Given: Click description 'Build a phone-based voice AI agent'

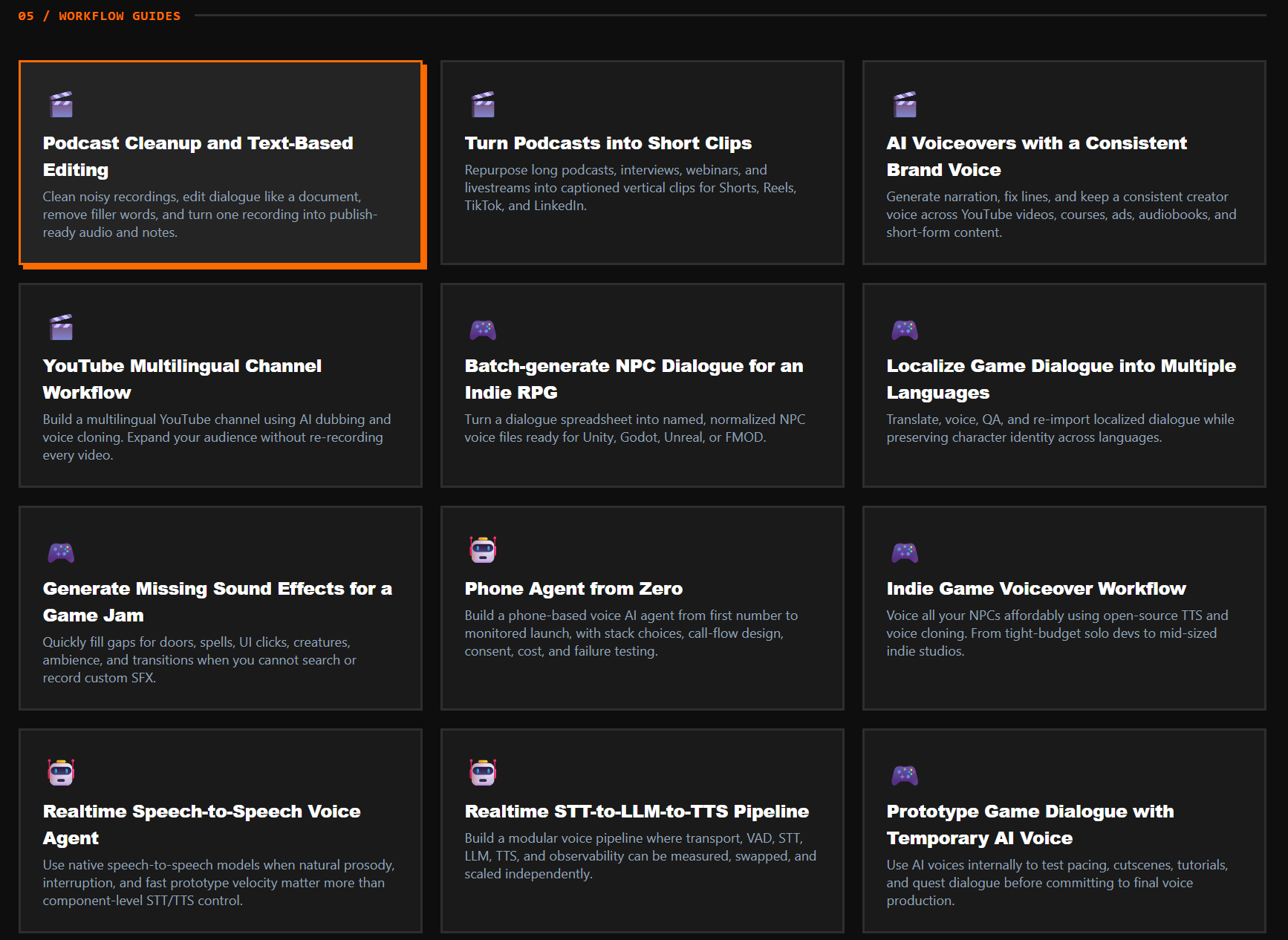Looking at the screenshot, I should [631, 633].
